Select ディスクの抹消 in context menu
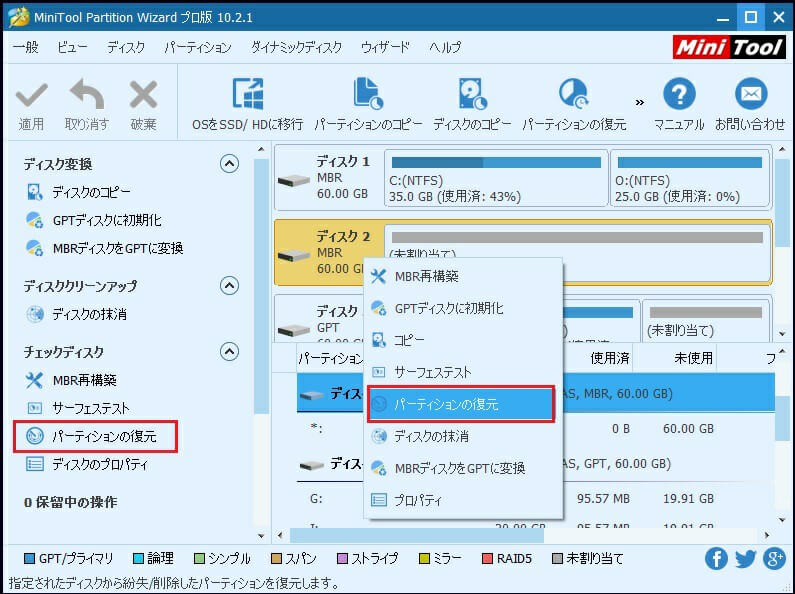 pos(463,436)
